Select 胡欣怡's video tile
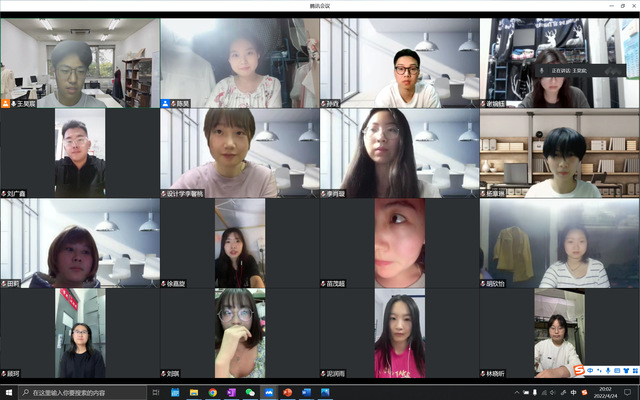 [x=559, y=242]
